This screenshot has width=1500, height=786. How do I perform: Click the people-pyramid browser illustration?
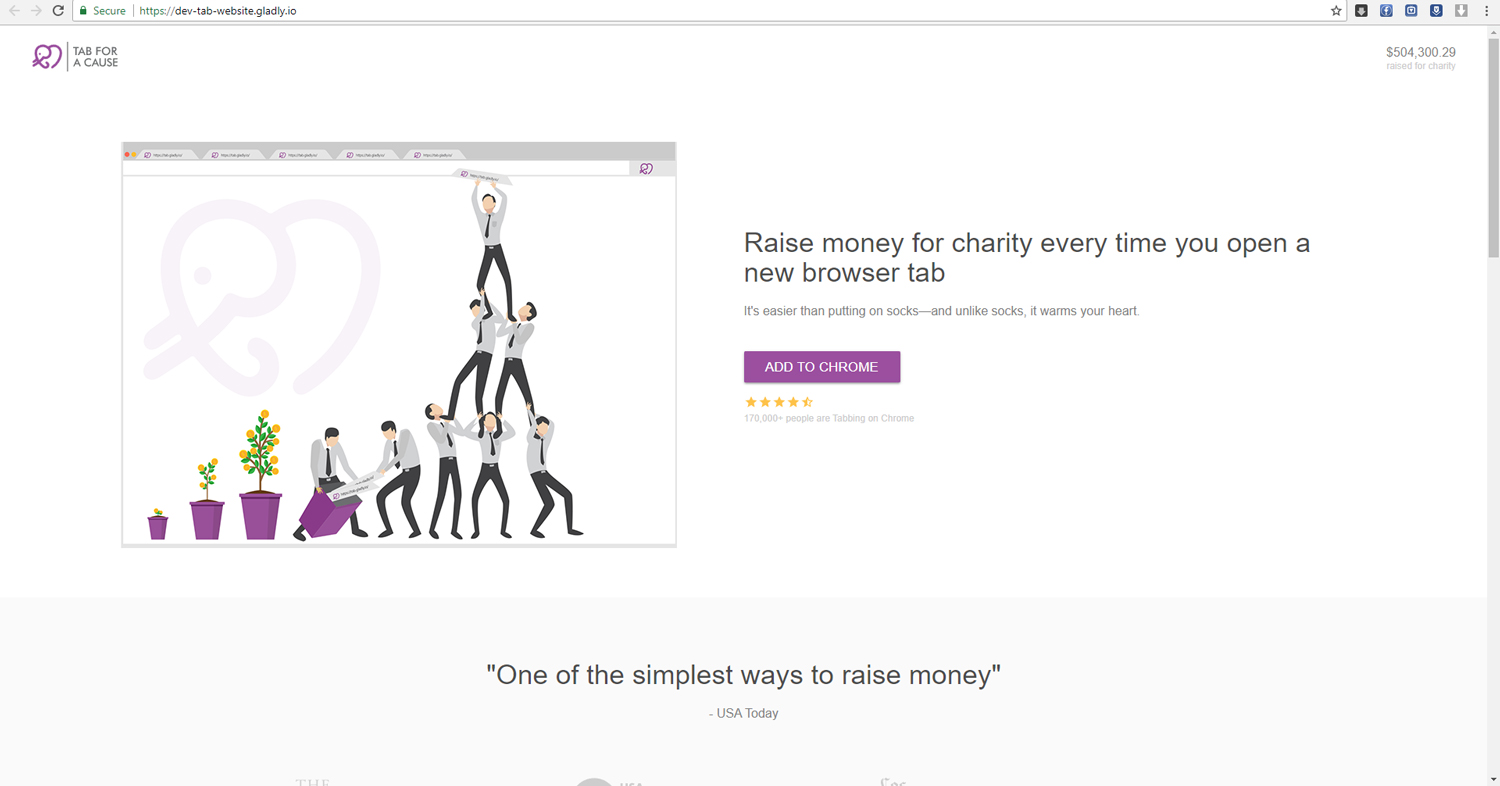point(399,345)
